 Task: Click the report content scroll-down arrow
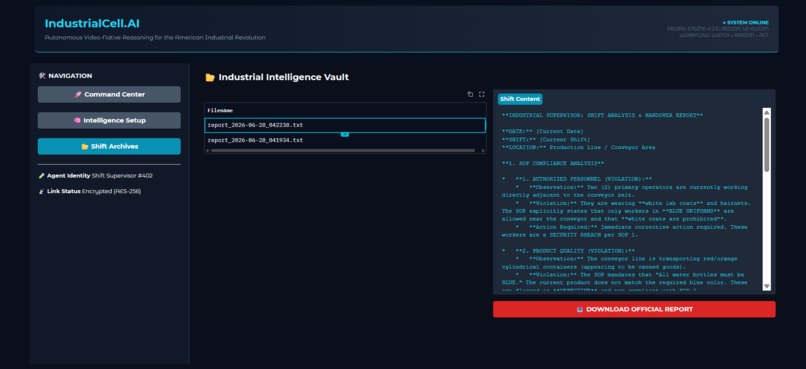tap(766, 286)
